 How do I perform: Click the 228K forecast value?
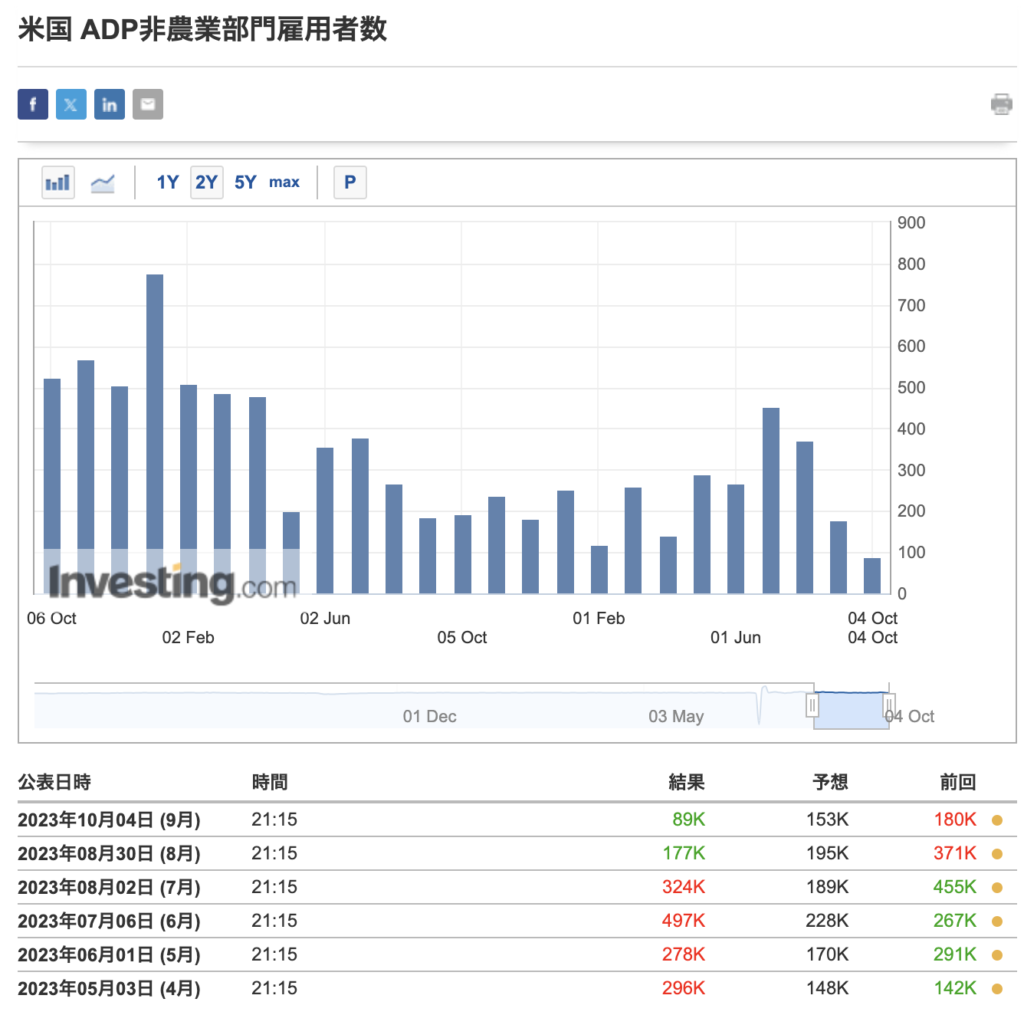[x=827, y=921]
